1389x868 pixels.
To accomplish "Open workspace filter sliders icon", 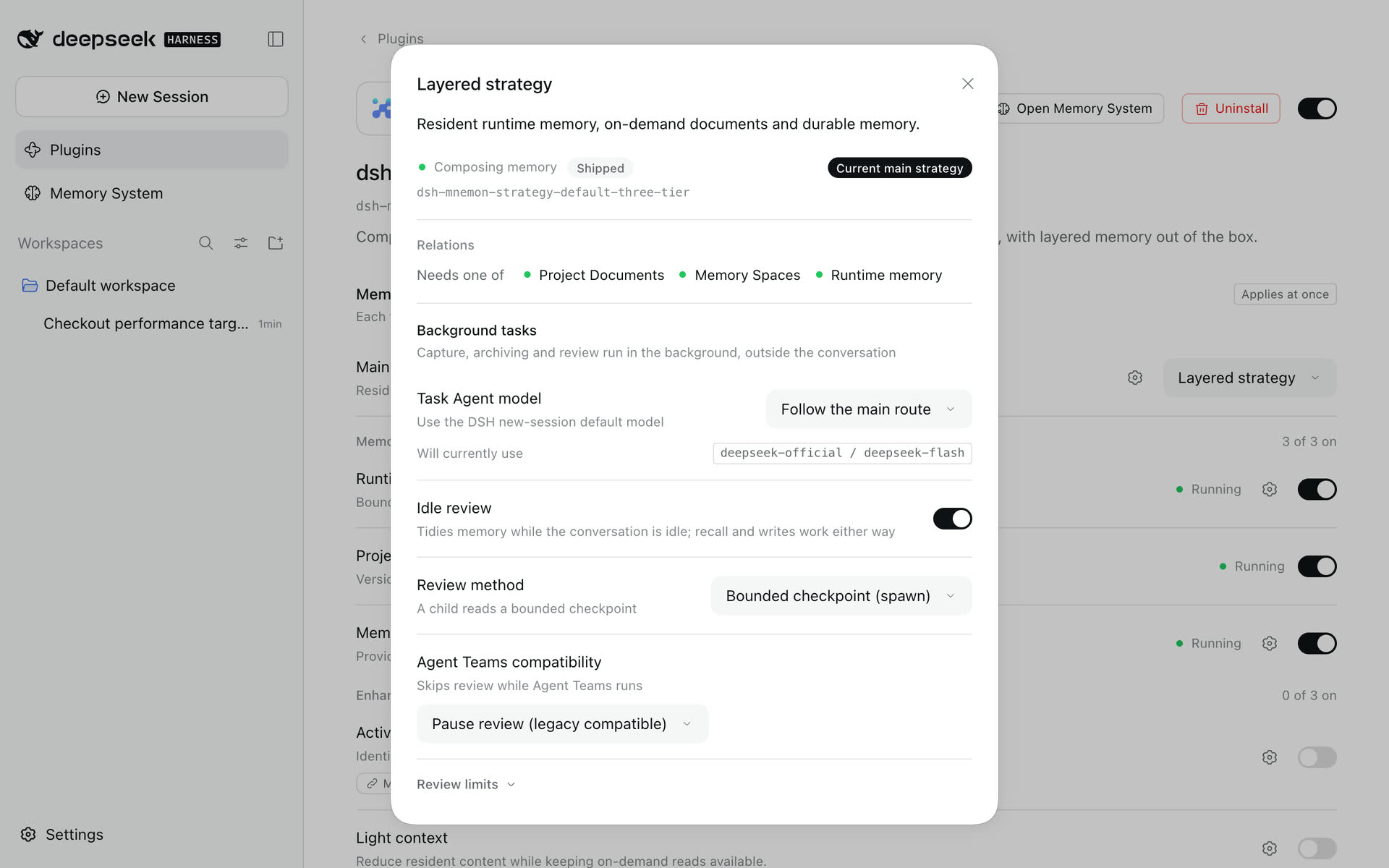I will pos(241,243).
